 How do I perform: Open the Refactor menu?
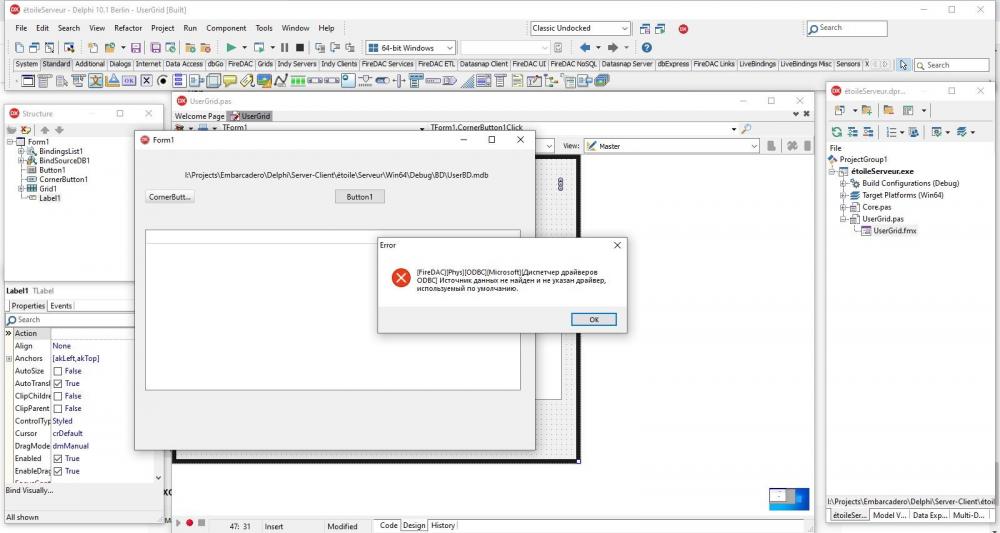(x=128, y=28)
